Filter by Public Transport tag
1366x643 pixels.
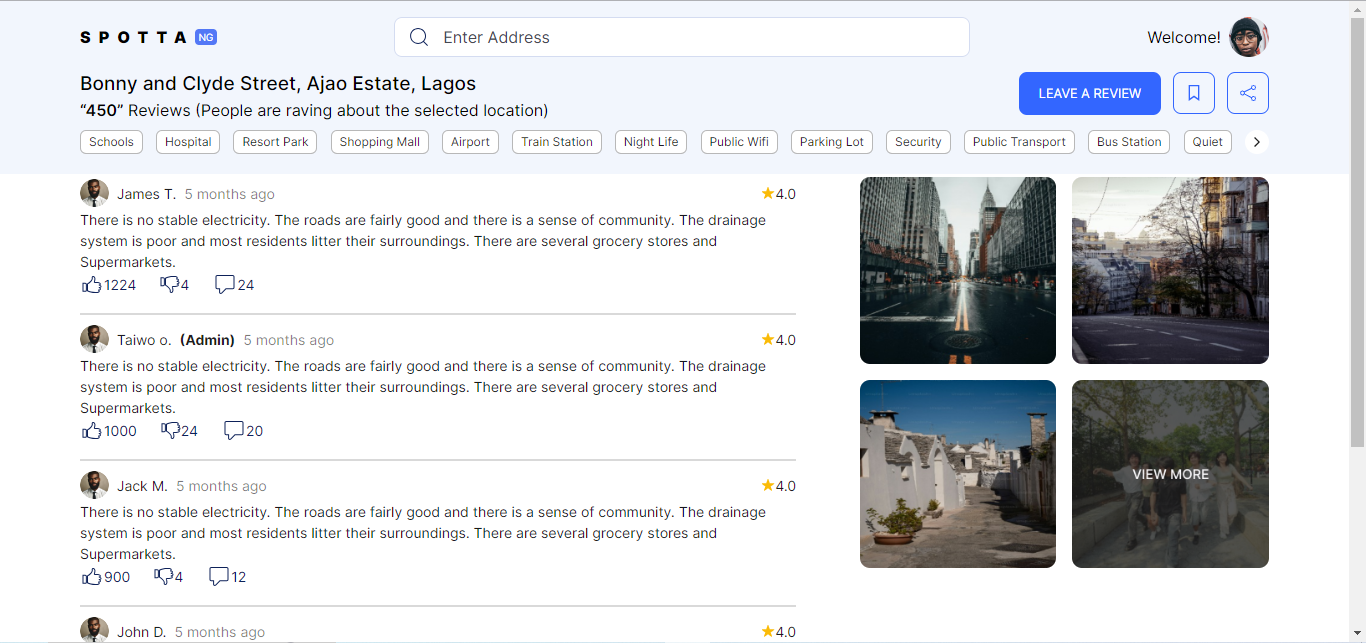point(1019,142)
